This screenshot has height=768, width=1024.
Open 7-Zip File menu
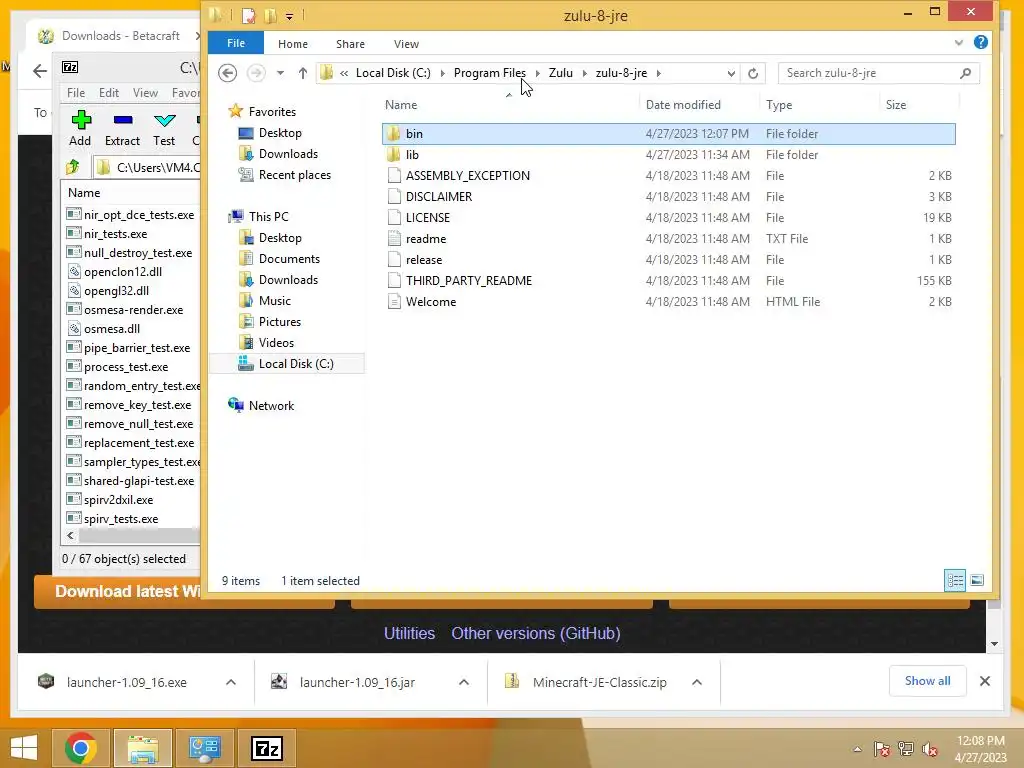(76, 93)
